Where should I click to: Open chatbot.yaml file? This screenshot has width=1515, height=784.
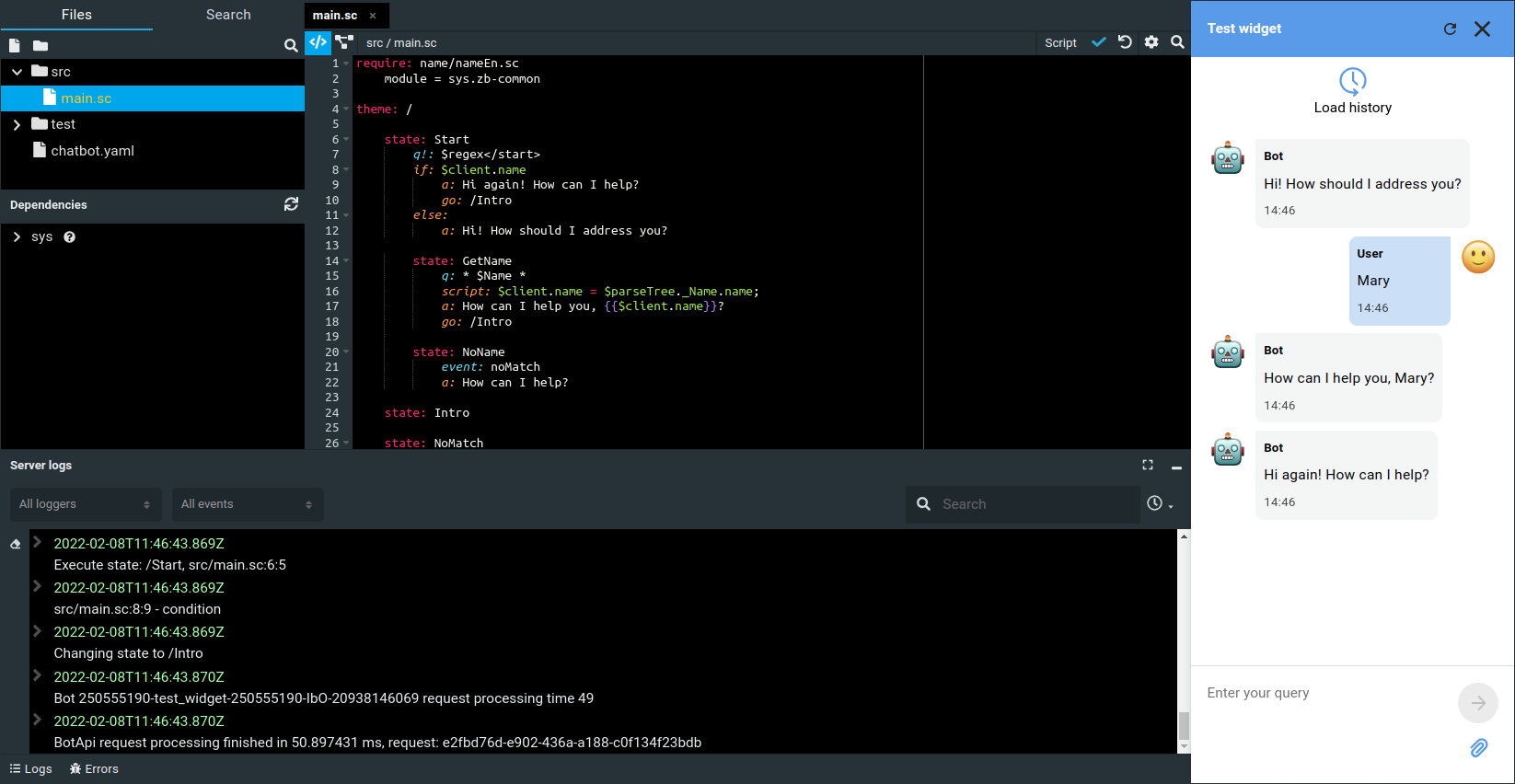pos(92,151)
